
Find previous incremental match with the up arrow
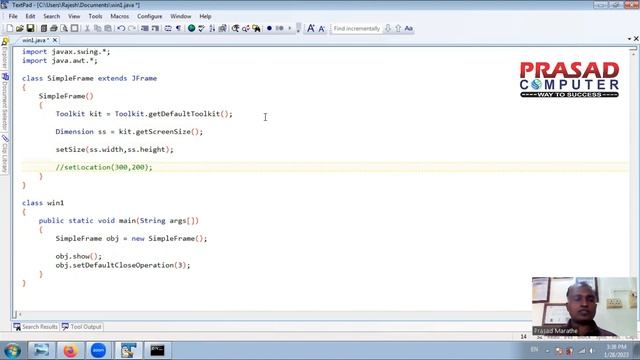pos(398,29)
